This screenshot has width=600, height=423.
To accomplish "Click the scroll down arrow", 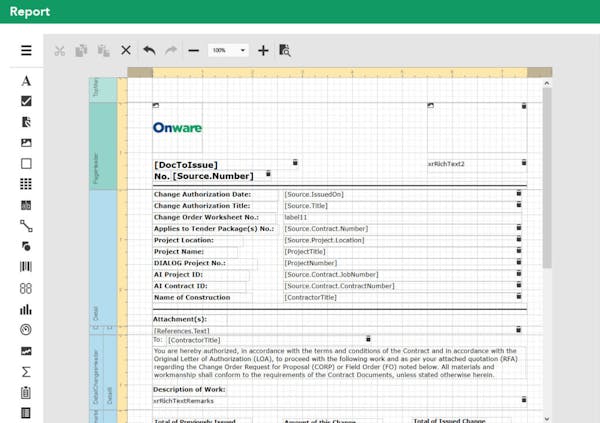I will [x=547, y=419].
